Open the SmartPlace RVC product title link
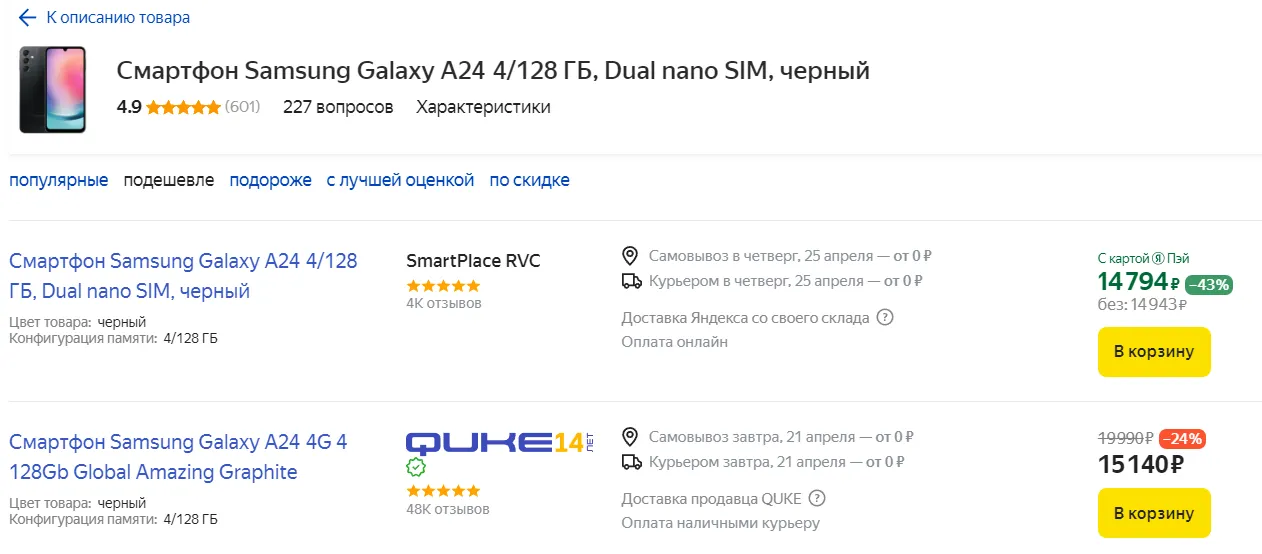Viewport: 1262px width, 554px height. (x=183, y=276)
